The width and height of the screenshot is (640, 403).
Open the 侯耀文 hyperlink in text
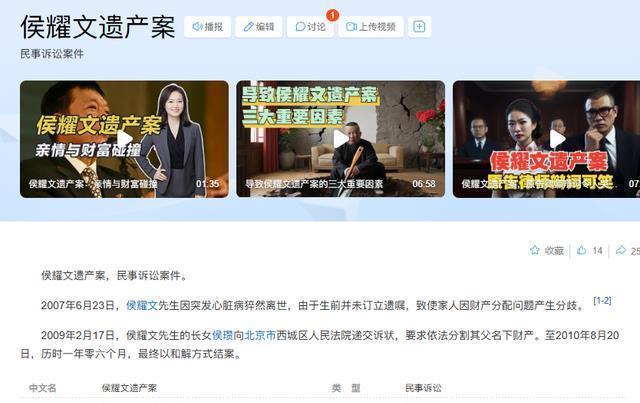point(142,305)
